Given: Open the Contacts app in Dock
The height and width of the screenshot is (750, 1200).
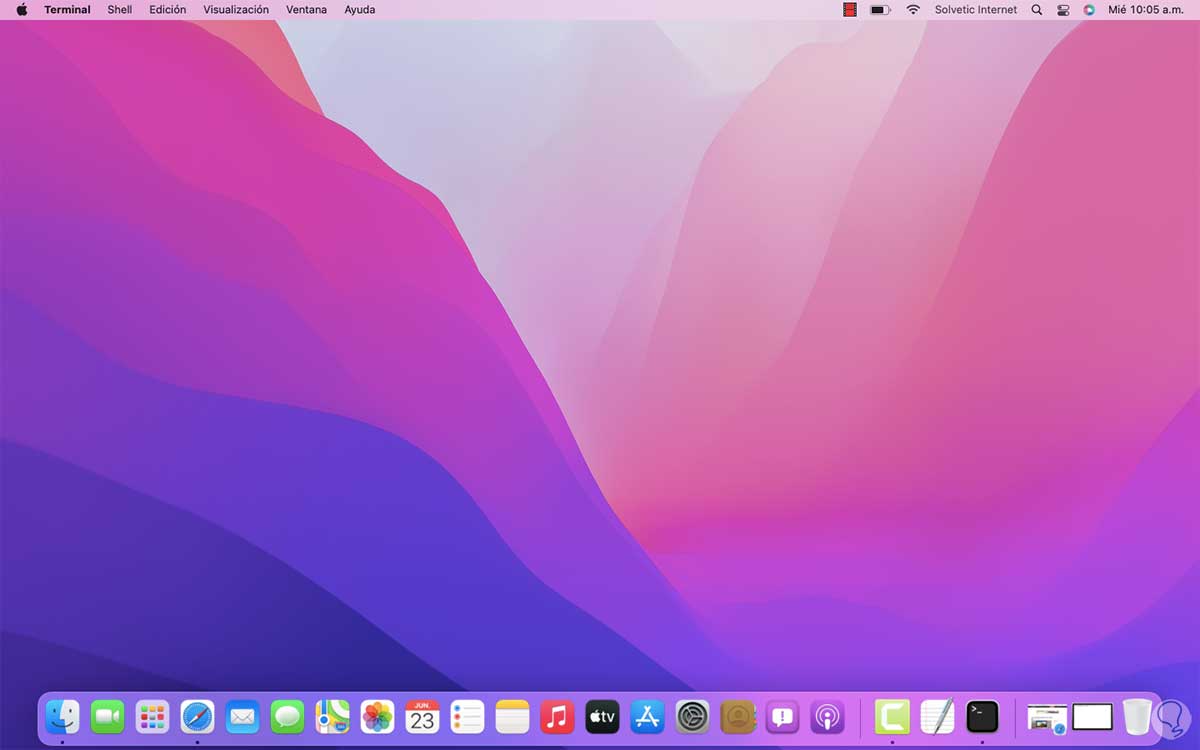Looking at the screenshot, I should pos(737,717).
